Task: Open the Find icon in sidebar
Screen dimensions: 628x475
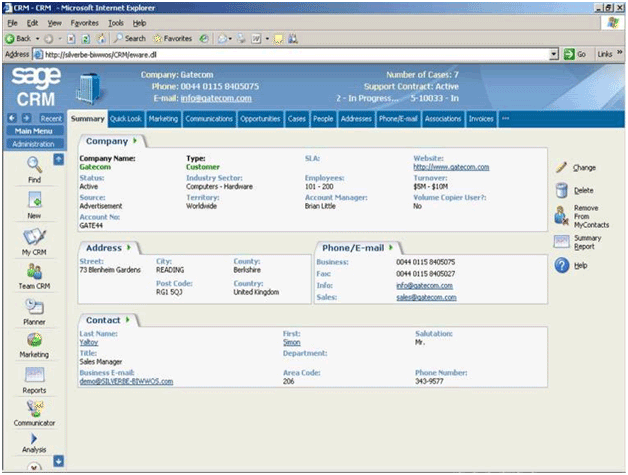Action: point(34,164)
